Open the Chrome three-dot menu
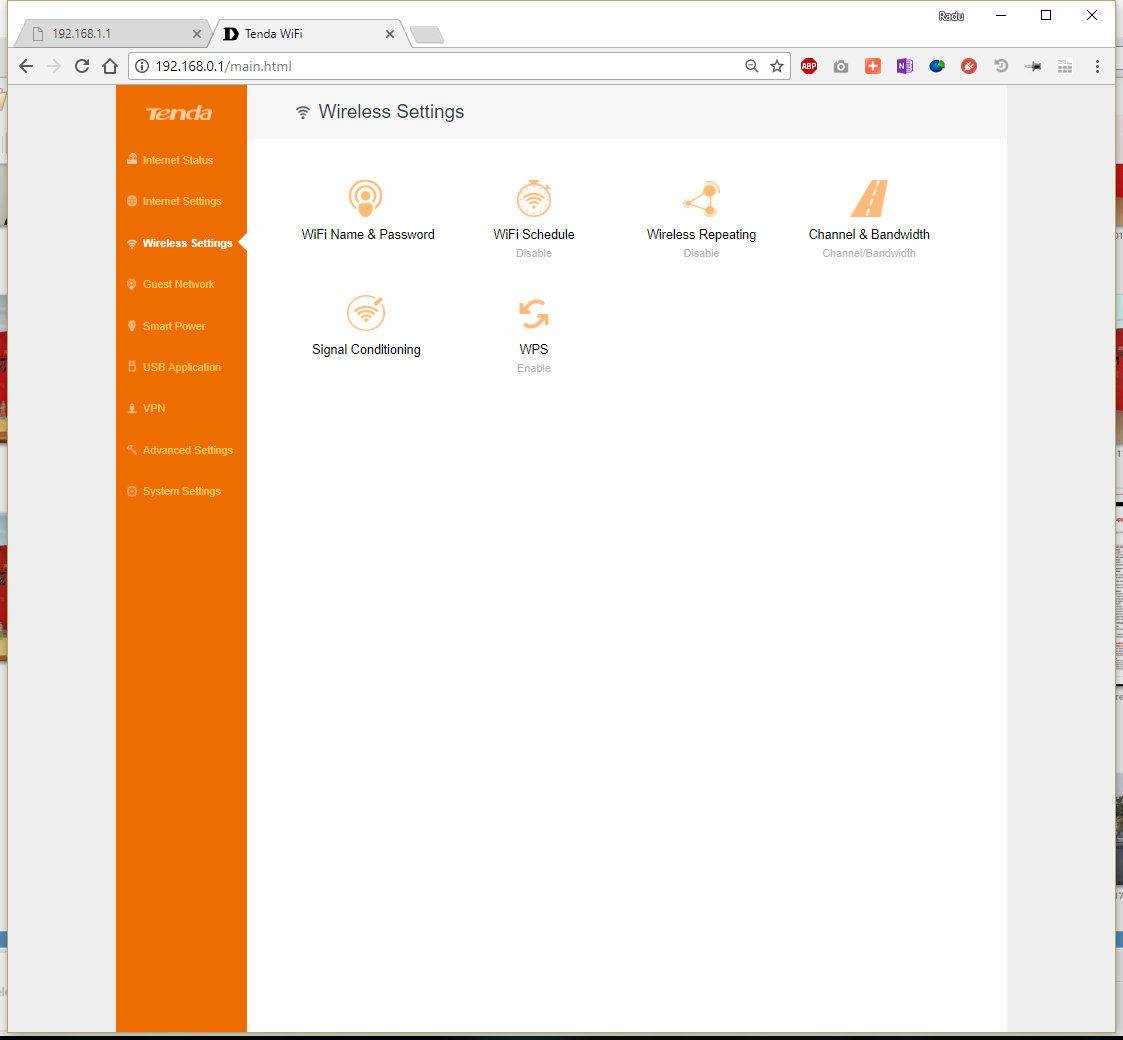This screenshot has width=1123, height=1040. [1097, 66]
